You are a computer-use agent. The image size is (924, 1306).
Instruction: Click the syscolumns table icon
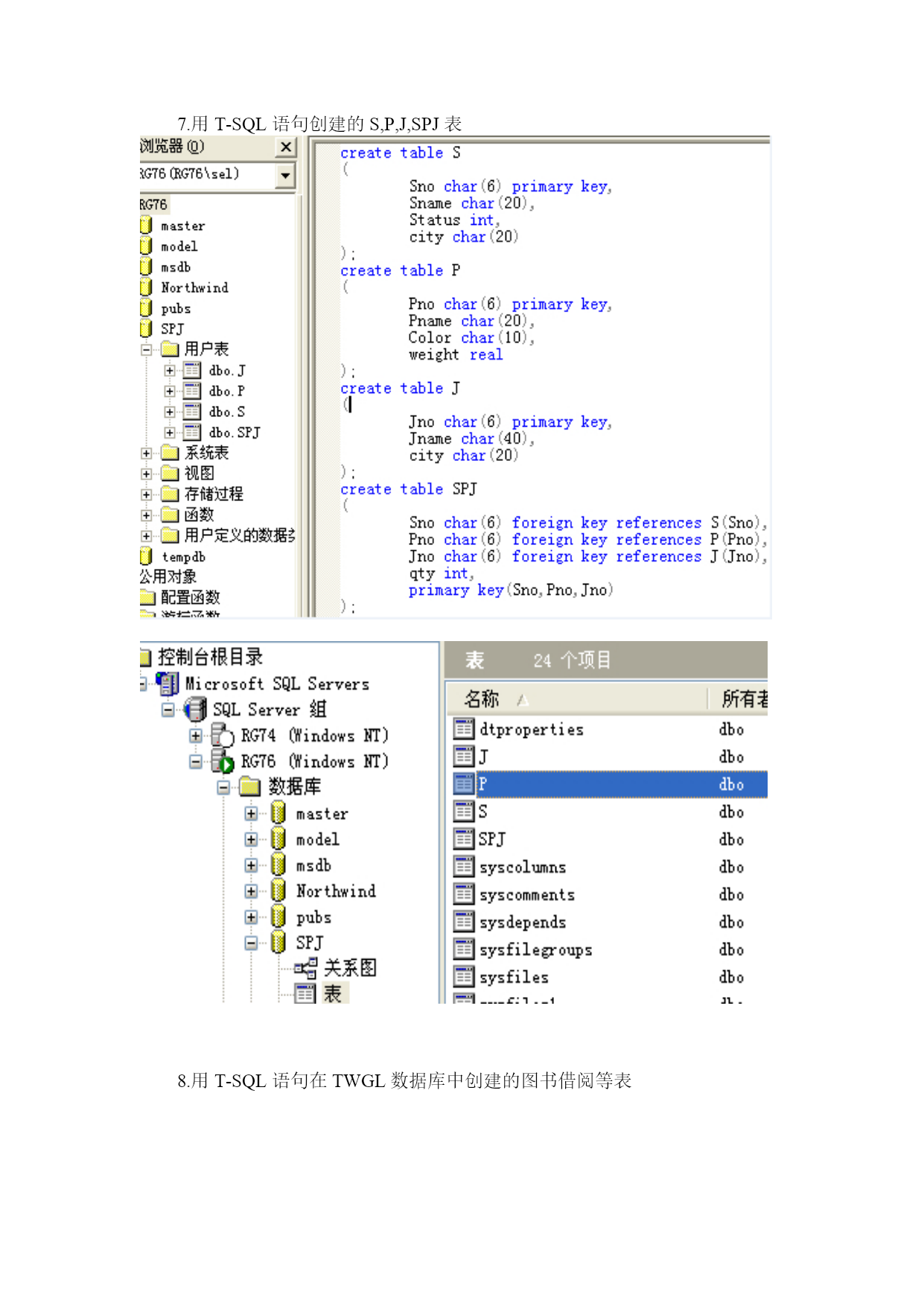point(464,867)
